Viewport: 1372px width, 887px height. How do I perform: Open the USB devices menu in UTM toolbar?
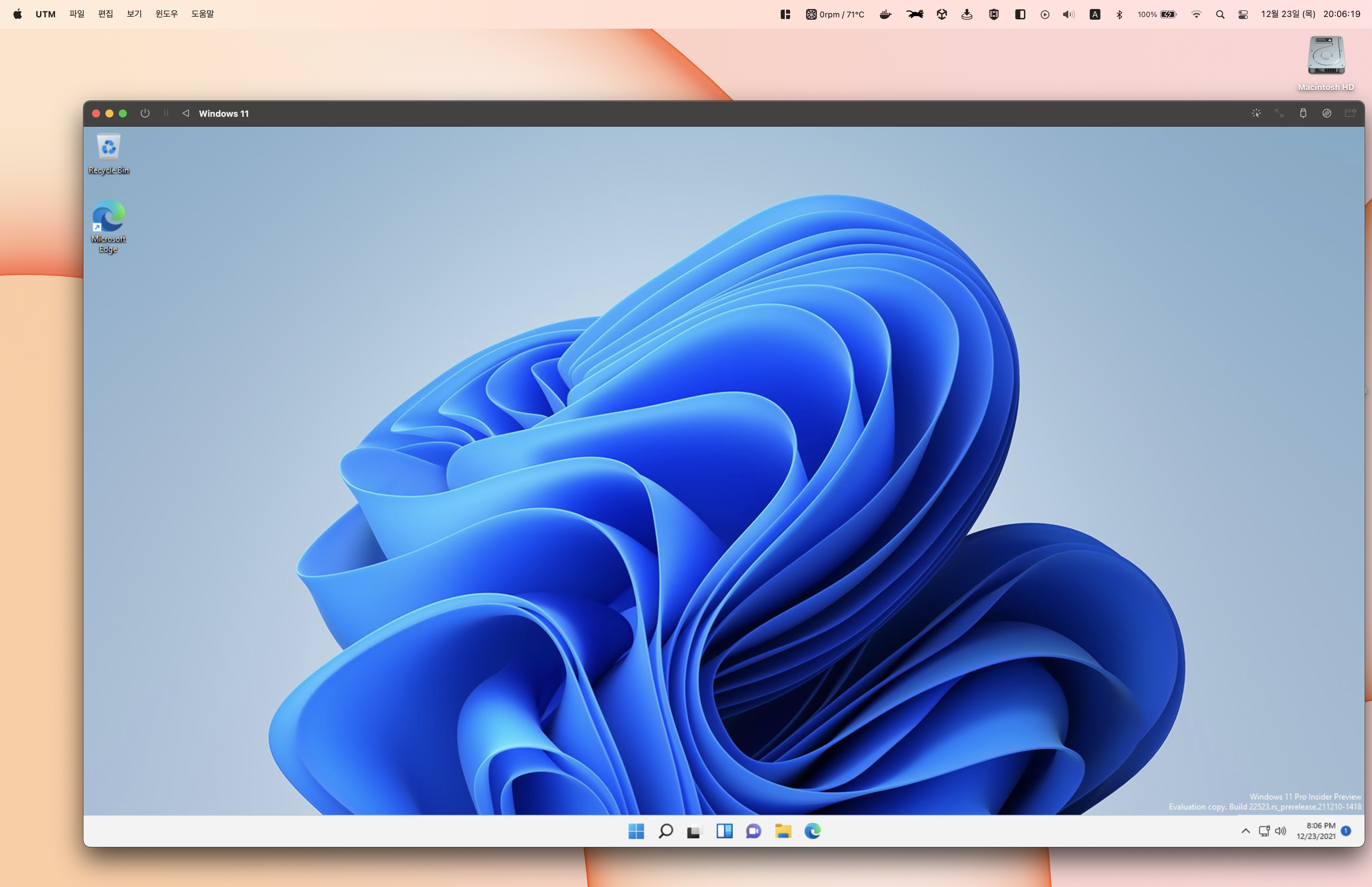[x=1303, y=113]
